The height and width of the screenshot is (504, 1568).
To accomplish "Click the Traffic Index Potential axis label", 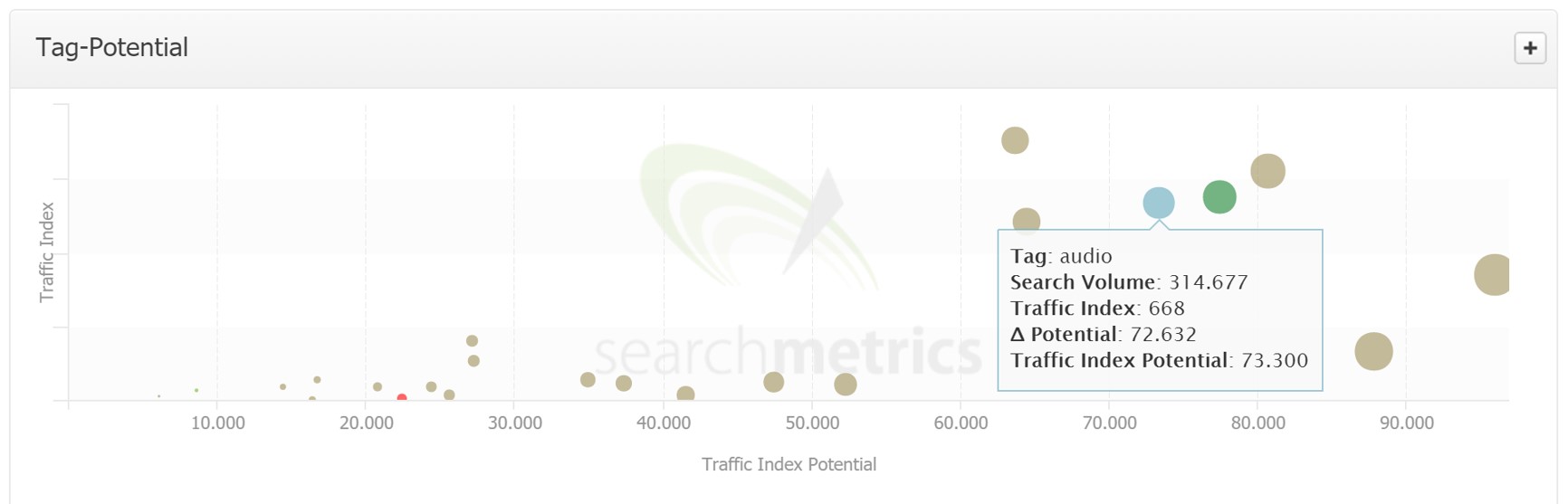I will [789, 464].
